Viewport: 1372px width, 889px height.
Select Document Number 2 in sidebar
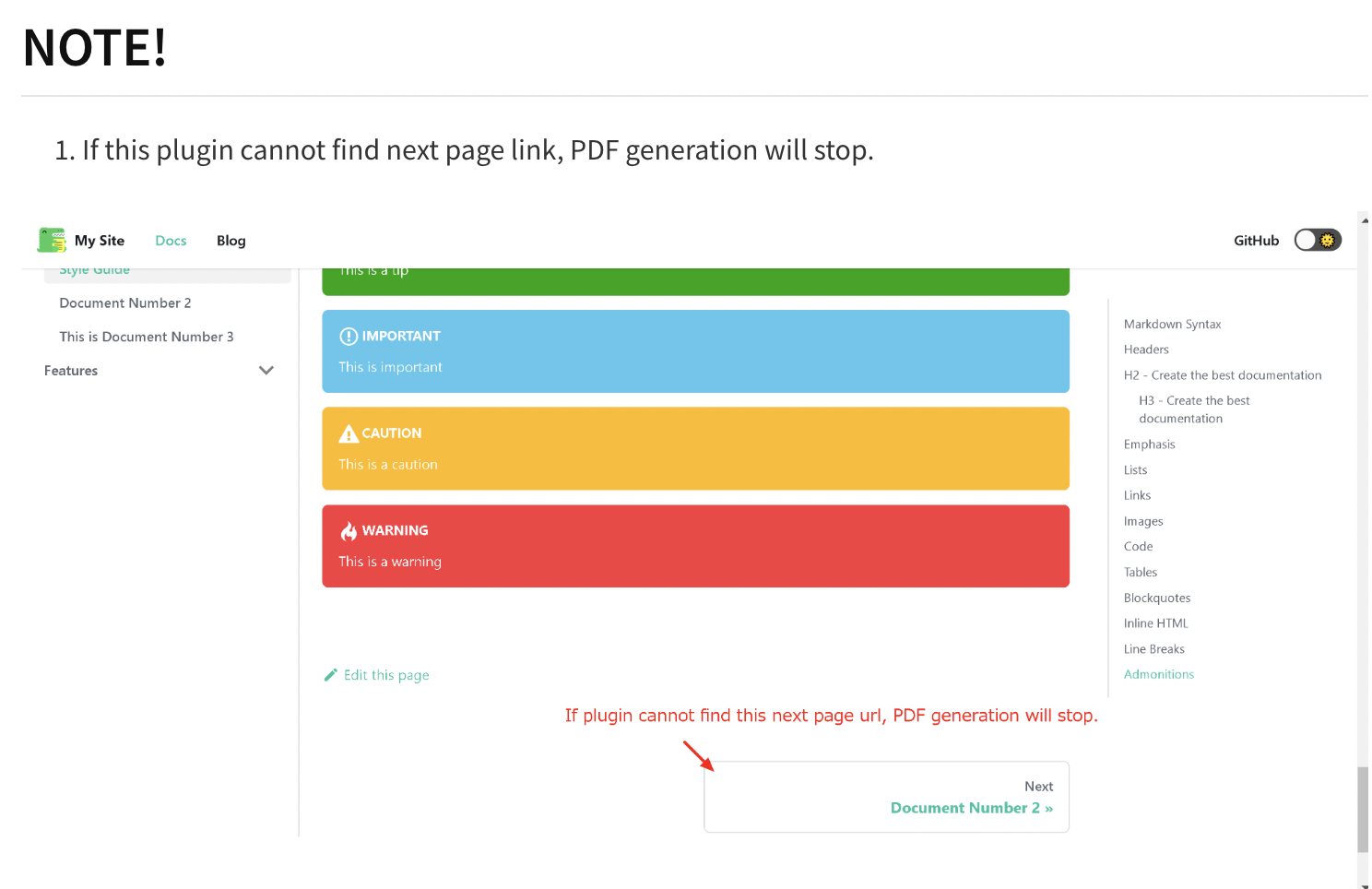pyautogui.click(x=125, y=303)
